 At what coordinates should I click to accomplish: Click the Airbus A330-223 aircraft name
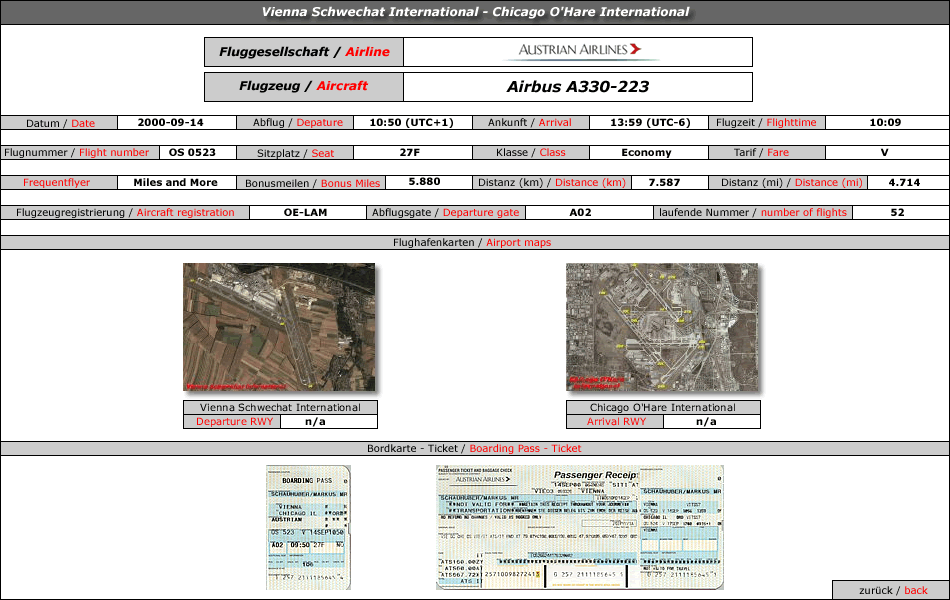coord(577,87)
